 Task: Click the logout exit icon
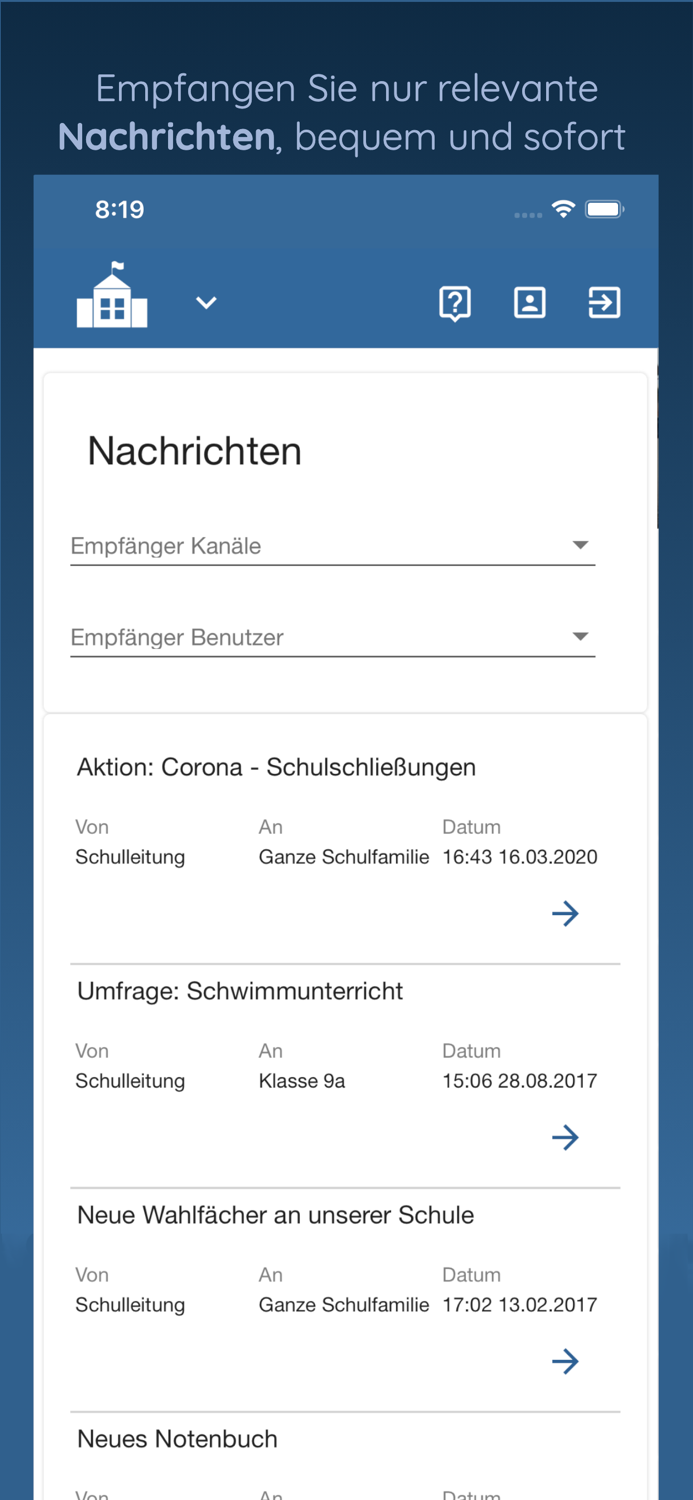click(604, 302)
